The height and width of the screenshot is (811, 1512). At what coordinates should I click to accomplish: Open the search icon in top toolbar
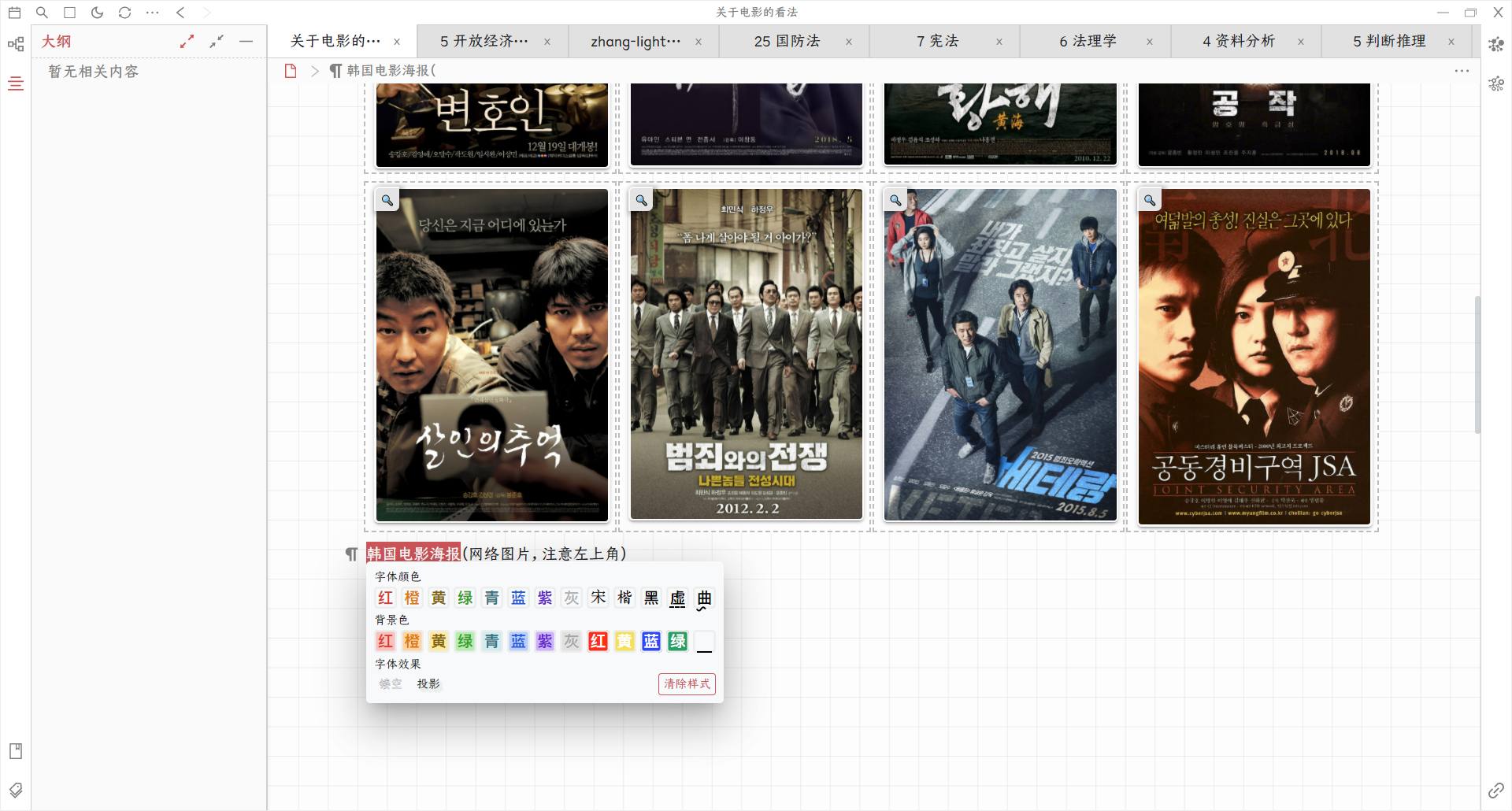(42, 13)
